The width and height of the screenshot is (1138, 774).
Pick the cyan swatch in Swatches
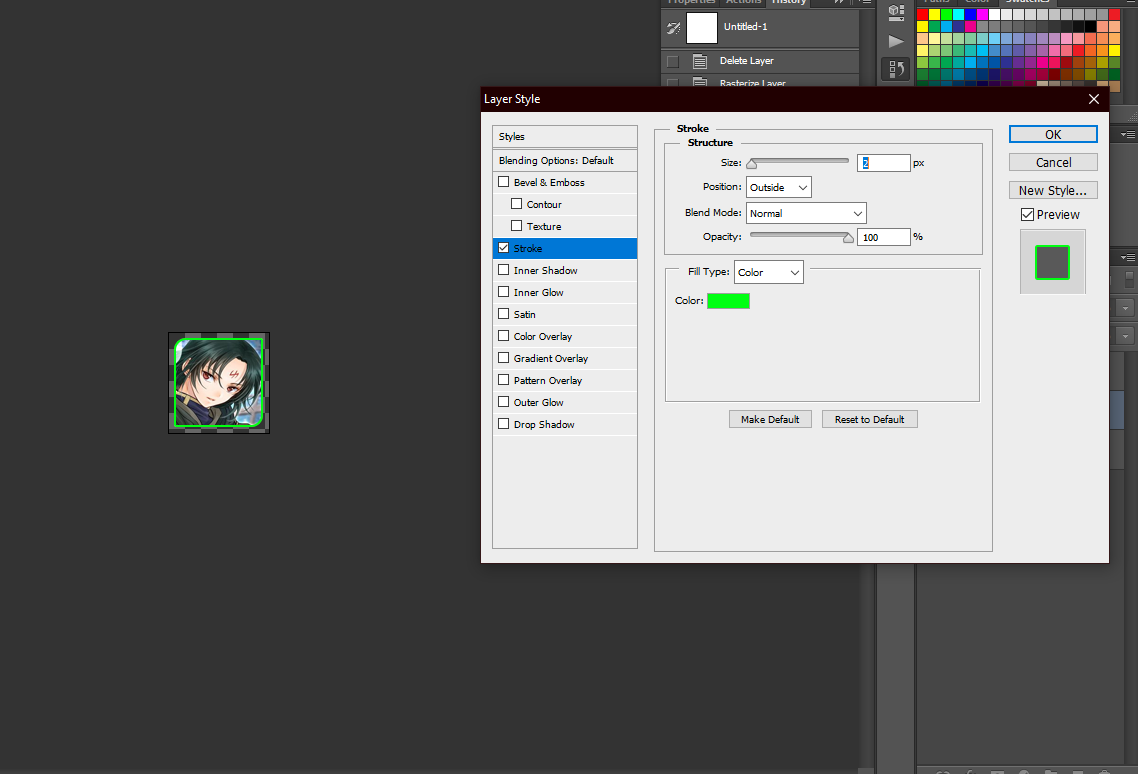pyautogui.click(x=958, y=14)
